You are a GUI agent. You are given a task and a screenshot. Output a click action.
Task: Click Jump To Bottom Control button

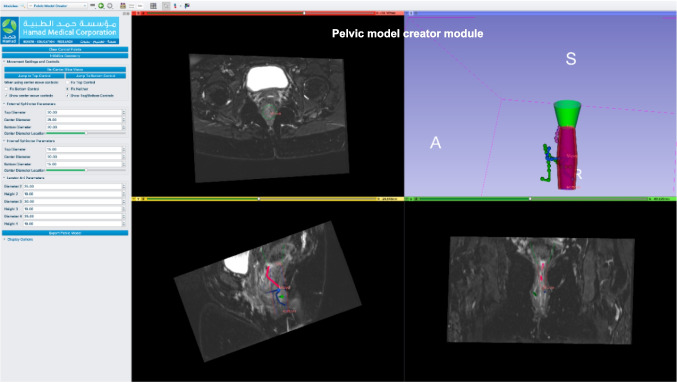click(96, 76)
